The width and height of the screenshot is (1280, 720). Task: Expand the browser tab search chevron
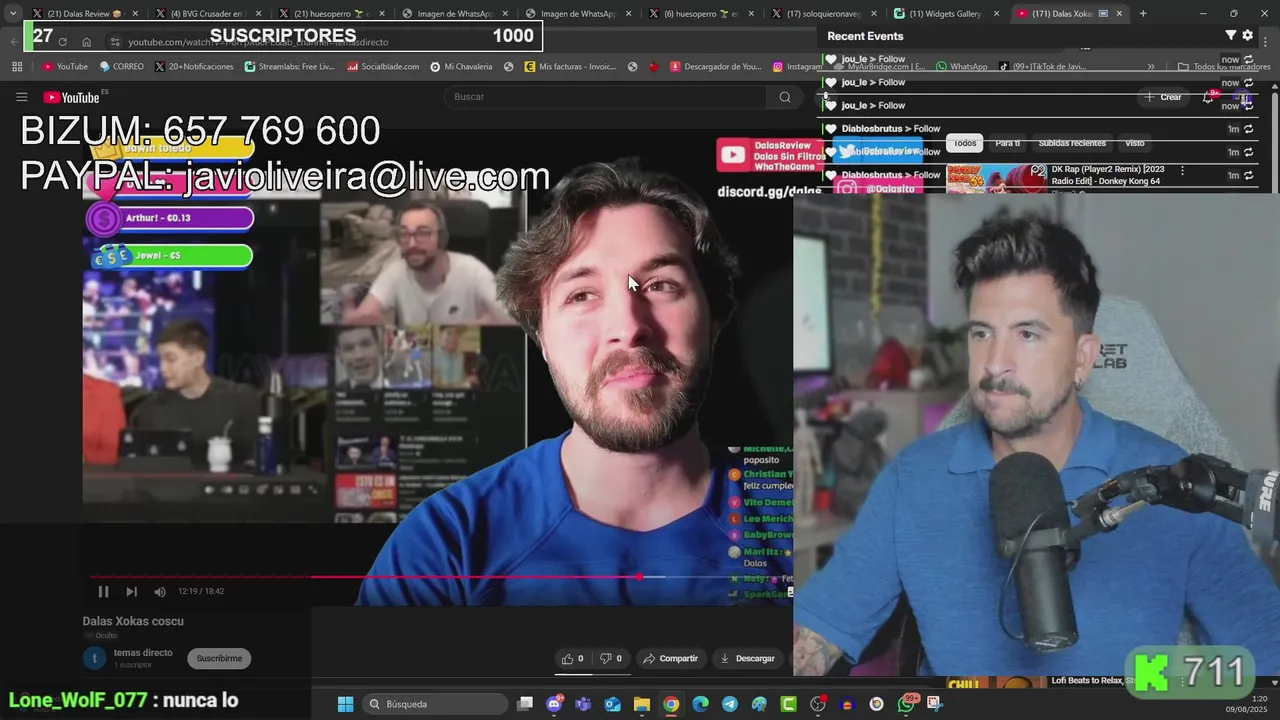pyautogui.click(x=12, y=13)
